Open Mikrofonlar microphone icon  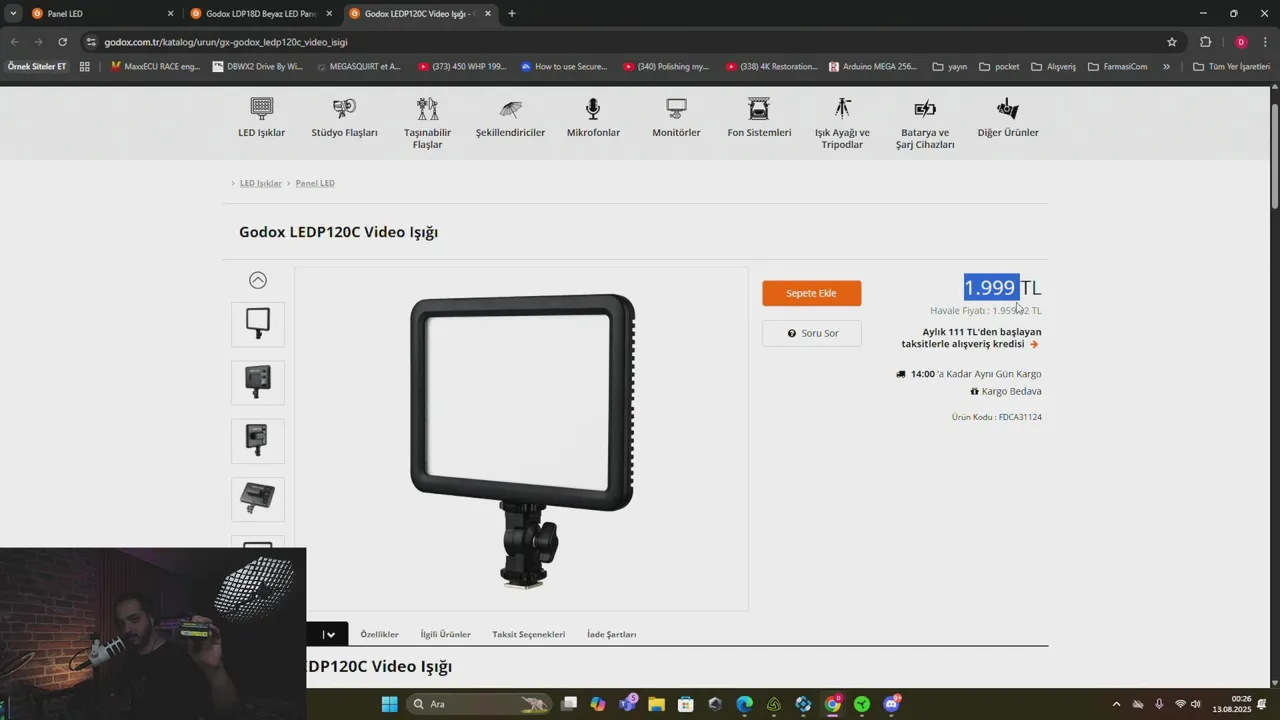tap(593, 108)
